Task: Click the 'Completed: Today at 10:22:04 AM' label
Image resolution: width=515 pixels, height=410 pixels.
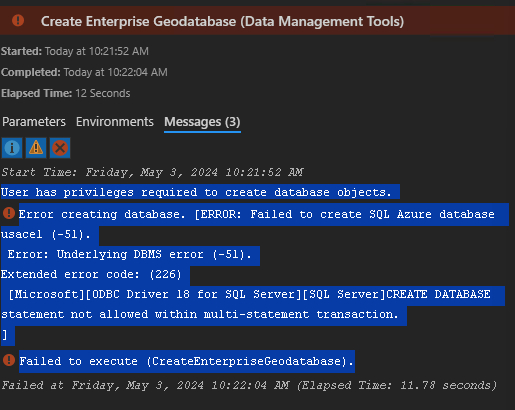Action: pyautogui.click(x=84, y=72)
